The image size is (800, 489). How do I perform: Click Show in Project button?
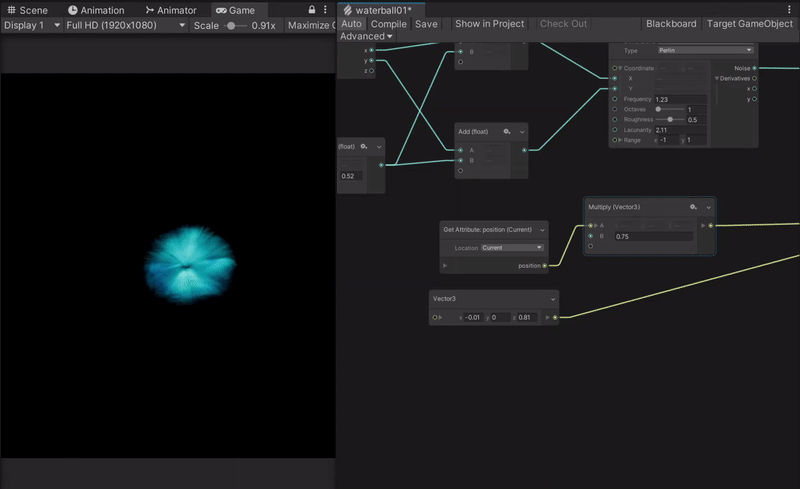pos(489,24)
